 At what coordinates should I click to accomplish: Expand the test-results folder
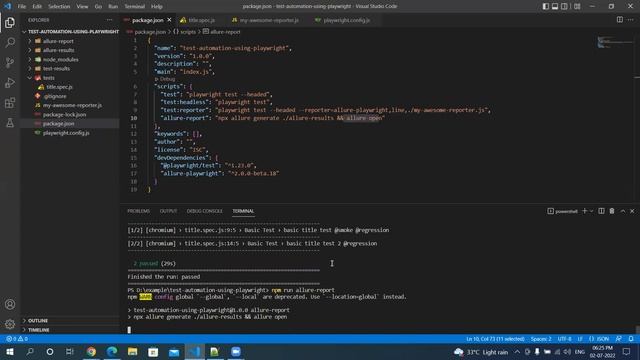56,68
